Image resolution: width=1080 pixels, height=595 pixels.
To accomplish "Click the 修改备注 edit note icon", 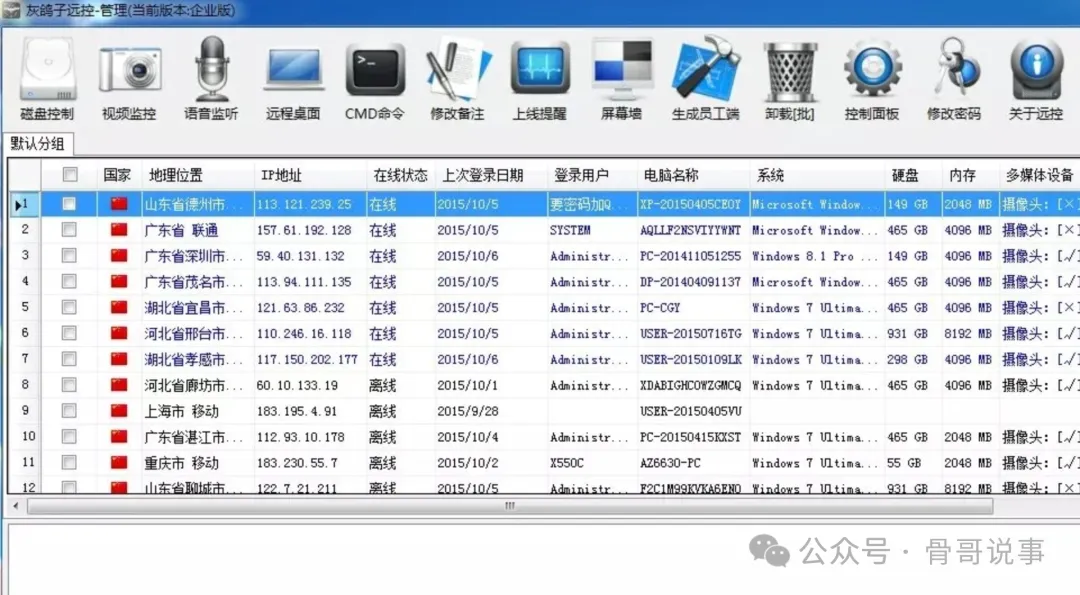I will coord(457,78).
